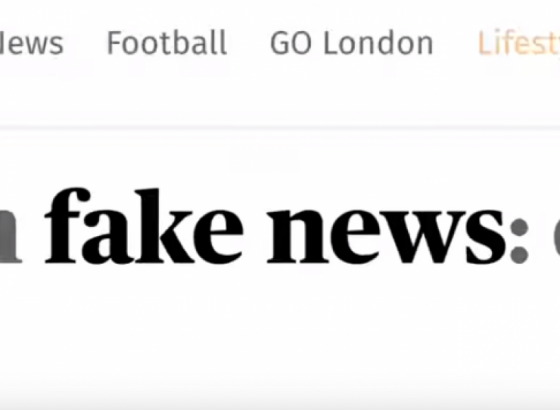Screen dimensions: 560x410
Task: Open the GO London section
Action: [x=352, y=43]
